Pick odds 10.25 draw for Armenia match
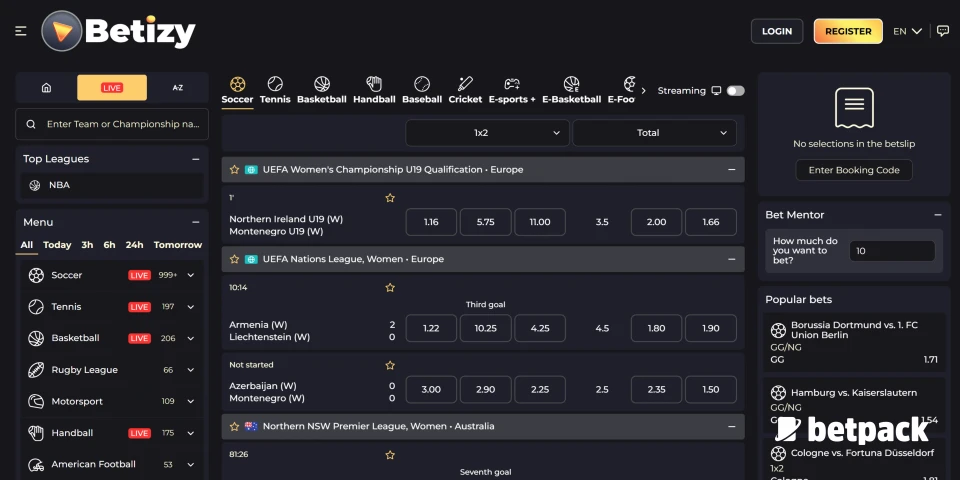 486,328
